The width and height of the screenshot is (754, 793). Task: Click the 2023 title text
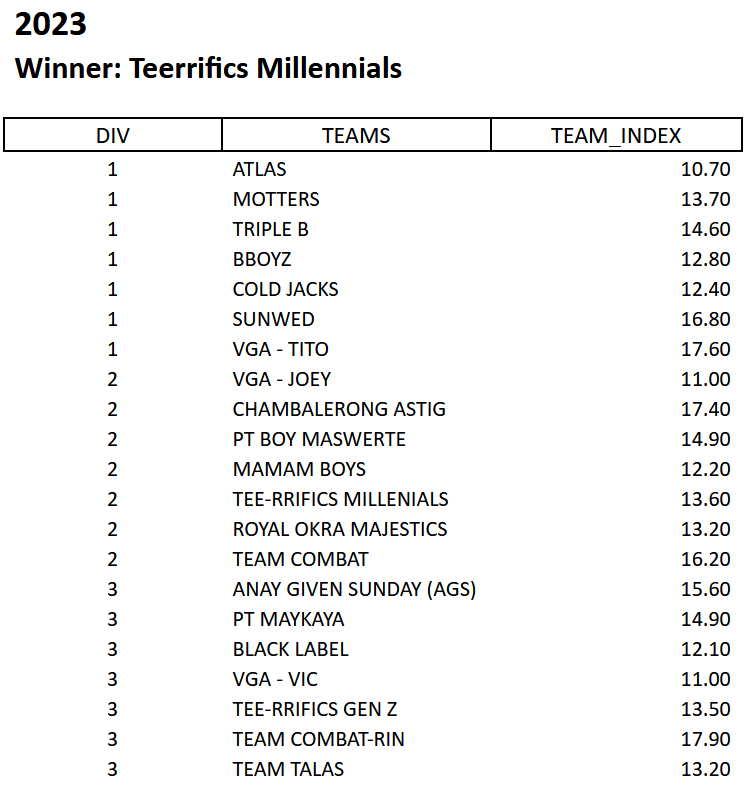pyautogui.click(x=51, y=24)
